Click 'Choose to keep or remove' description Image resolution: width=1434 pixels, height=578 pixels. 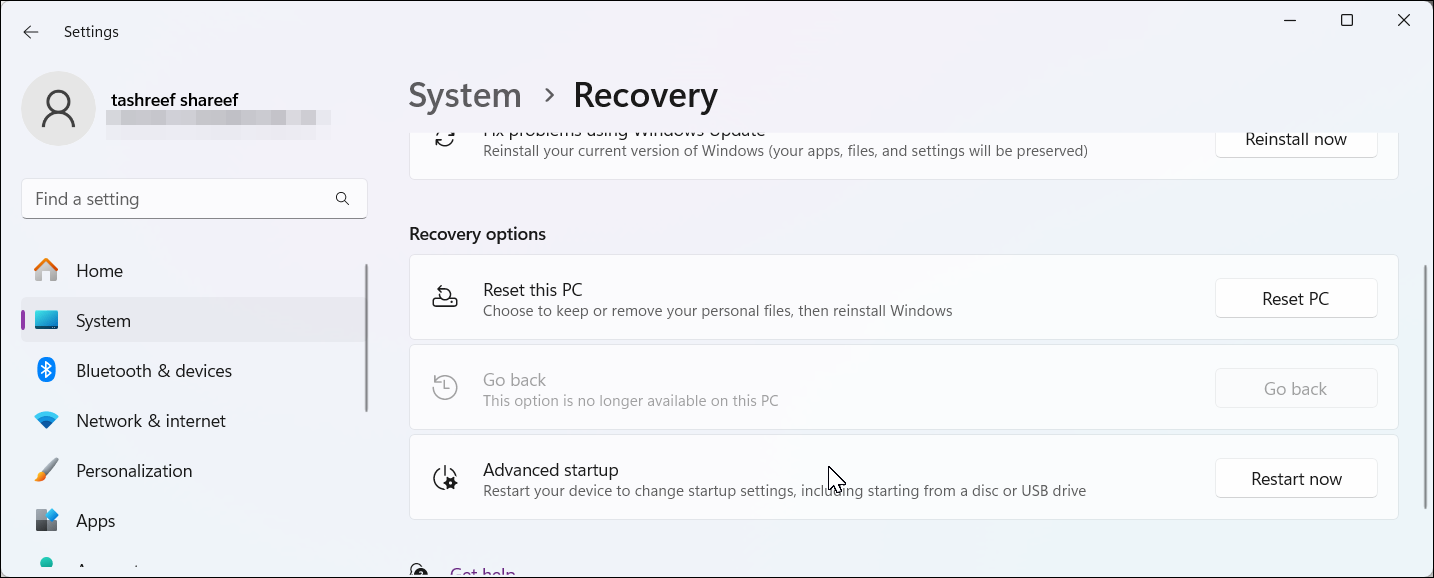point(718,311)
